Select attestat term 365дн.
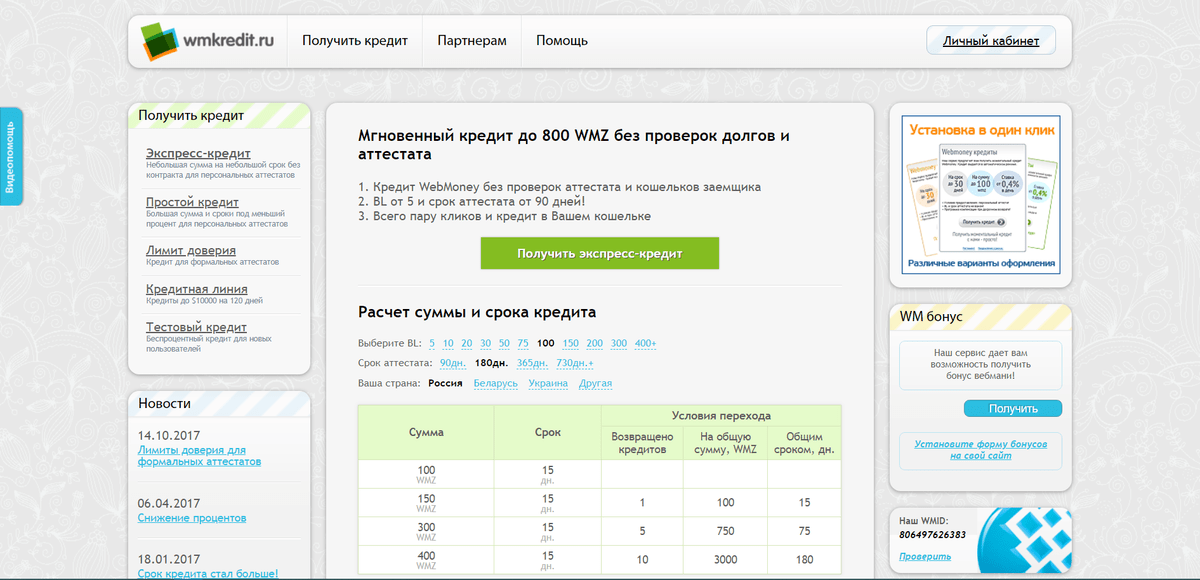 pyautogui.click(x=532, y=363)
